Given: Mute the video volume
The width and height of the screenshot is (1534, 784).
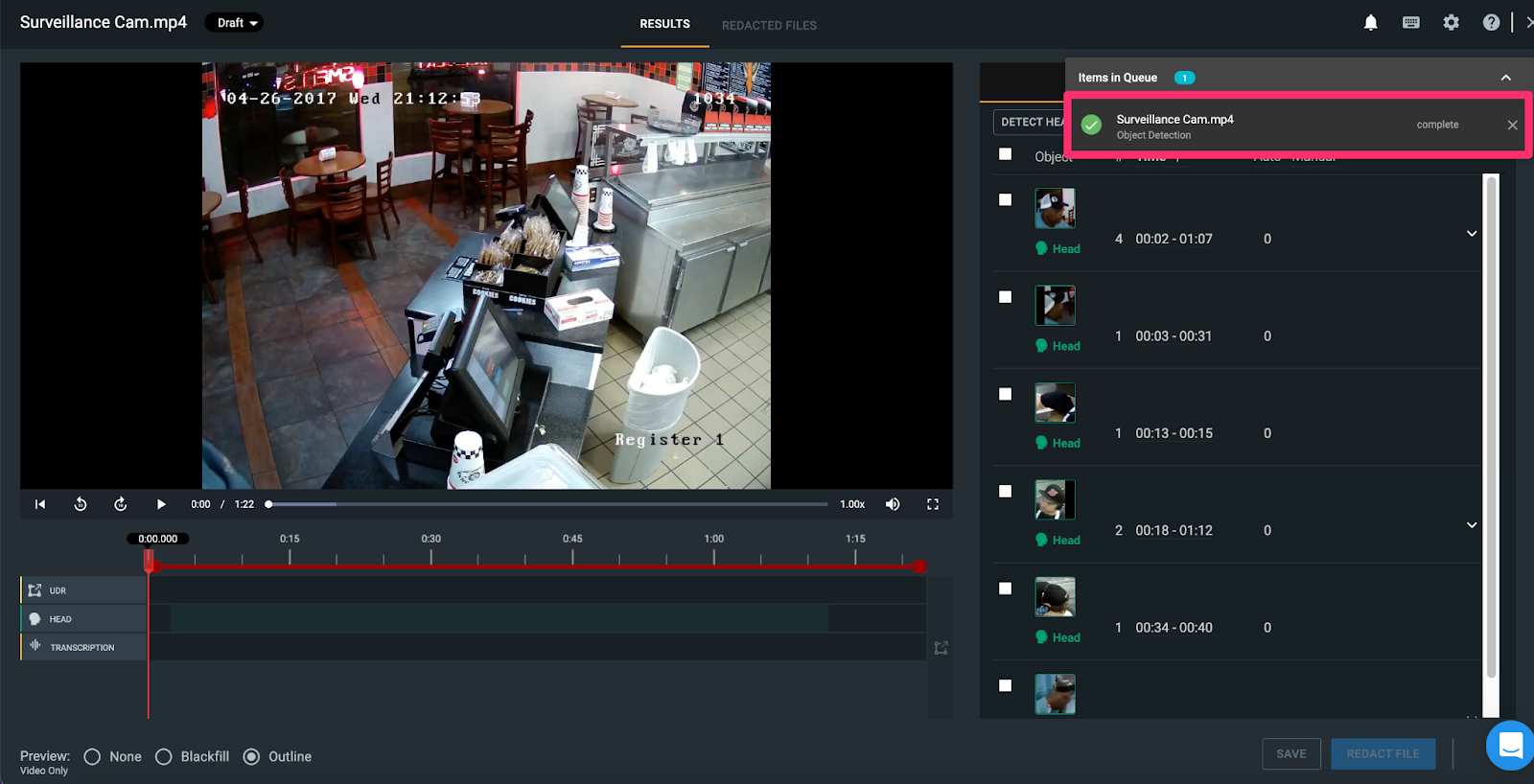Looking at the screenshot, I should tap(893, 504).
